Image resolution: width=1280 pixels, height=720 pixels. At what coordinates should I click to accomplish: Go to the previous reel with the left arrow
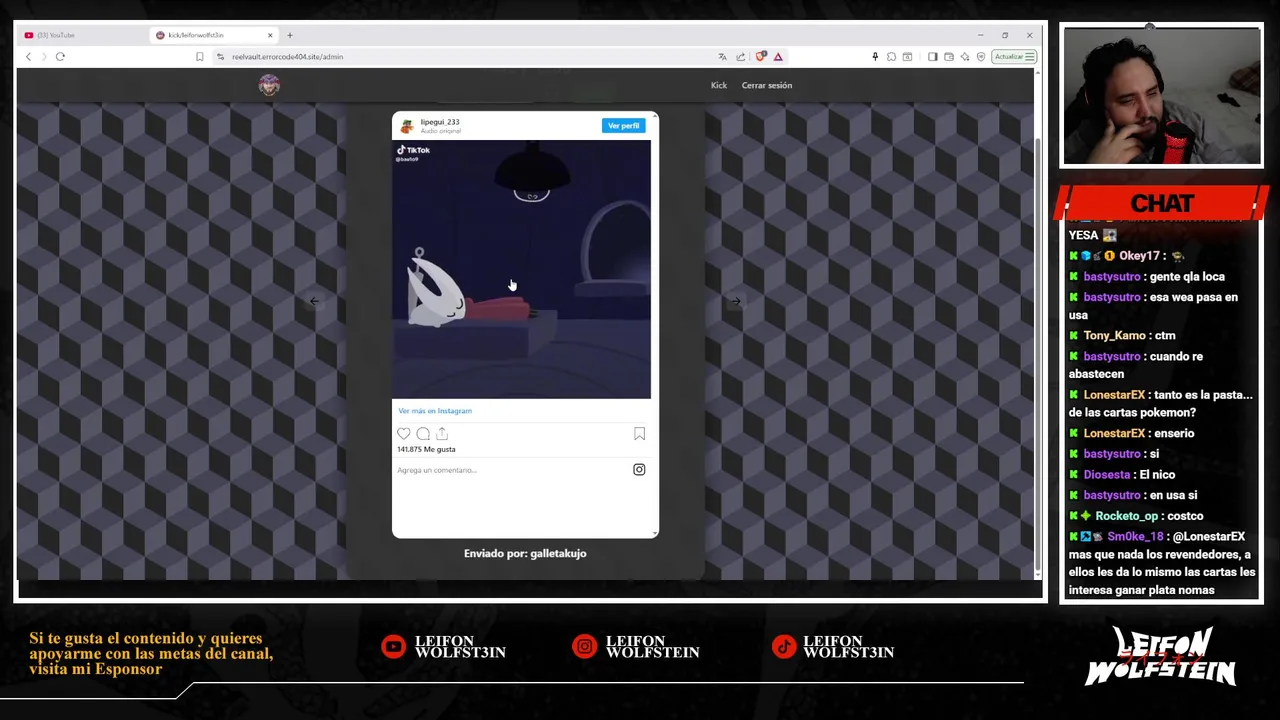click(x=314, y=301)
